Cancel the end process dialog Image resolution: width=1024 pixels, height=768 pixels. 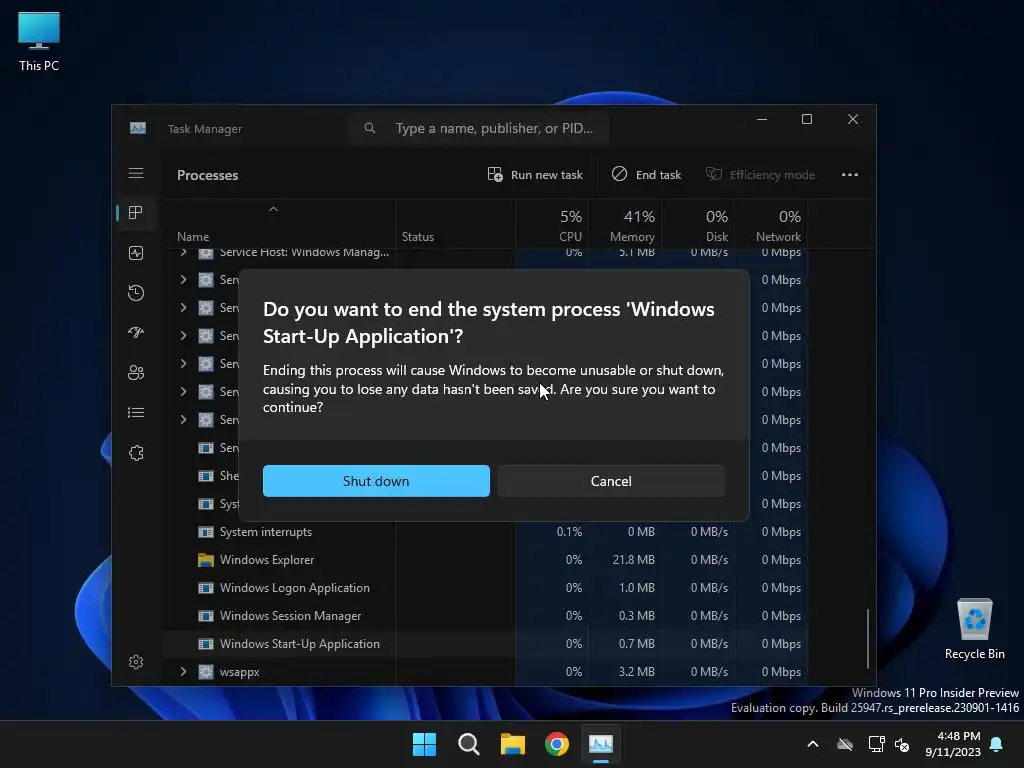[611, 481]
